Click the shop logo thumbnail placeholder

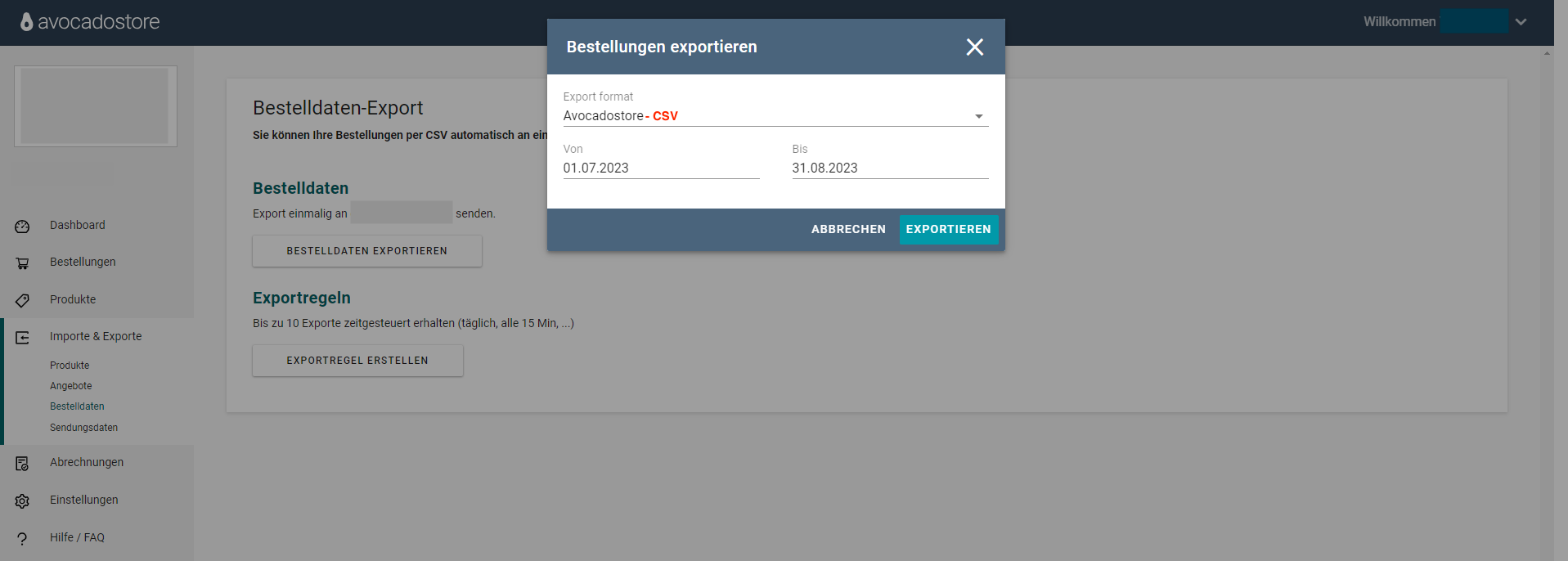96,106
